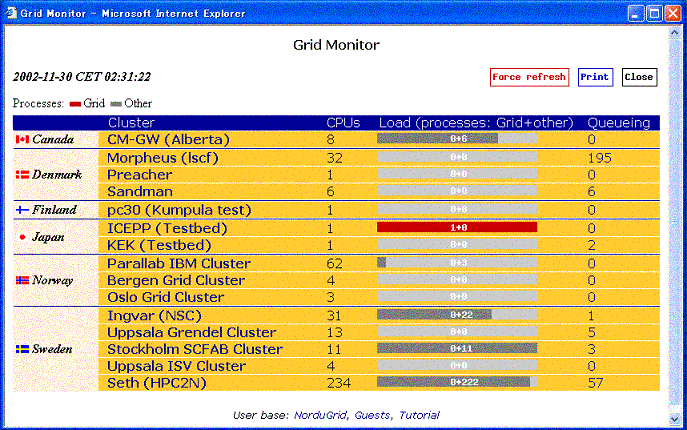Click the Norway flag icon
This screenshot has width=687, height=430.
point(22,280)
